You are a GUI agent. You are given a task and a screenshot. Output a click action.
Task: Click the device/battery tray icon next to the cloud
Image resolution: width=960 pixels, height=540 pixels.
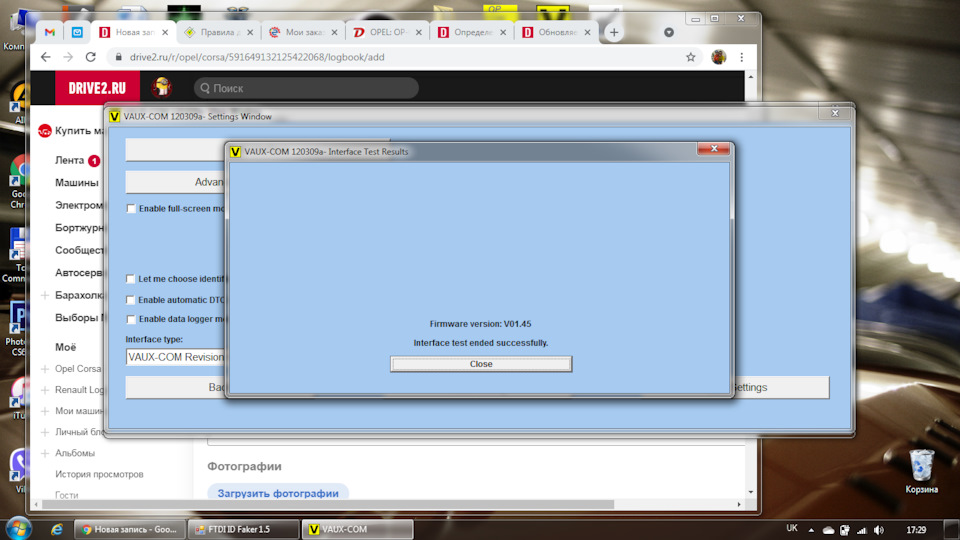[x=844, y=530]
